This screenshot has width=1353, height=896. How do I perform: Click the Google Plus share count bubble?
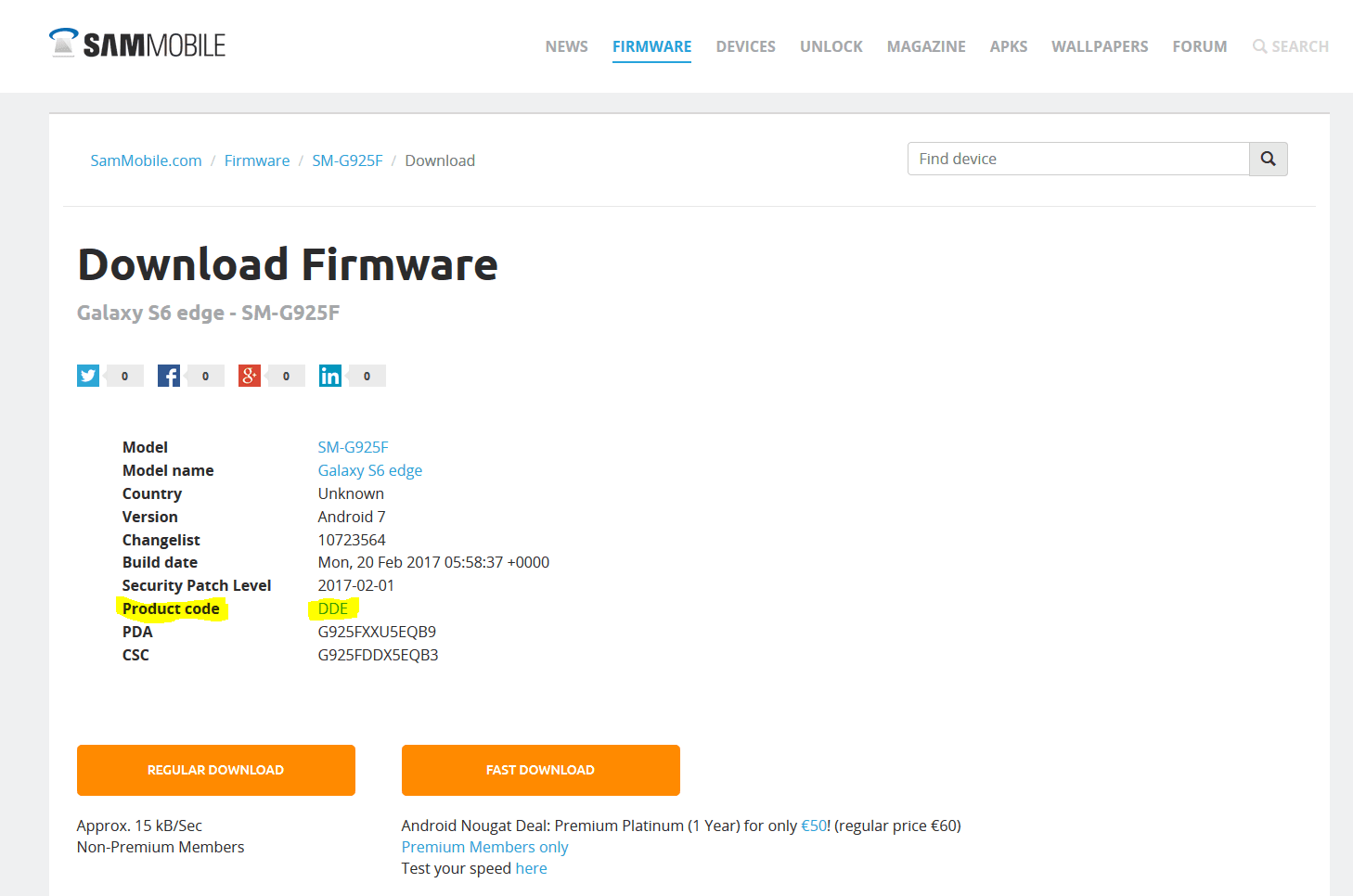click(x=286, y=376)
